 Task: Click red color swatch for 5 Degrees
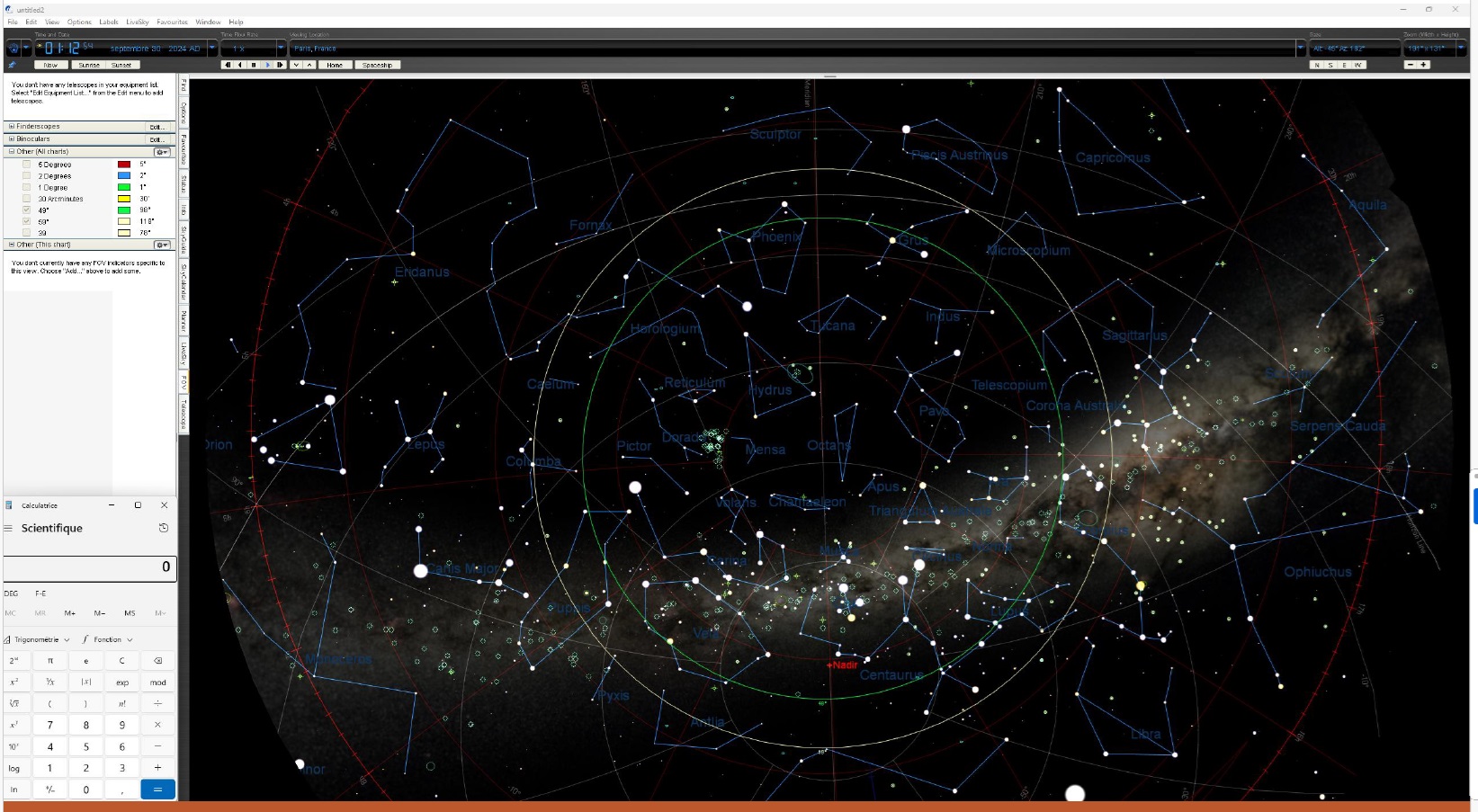(124, 165)
